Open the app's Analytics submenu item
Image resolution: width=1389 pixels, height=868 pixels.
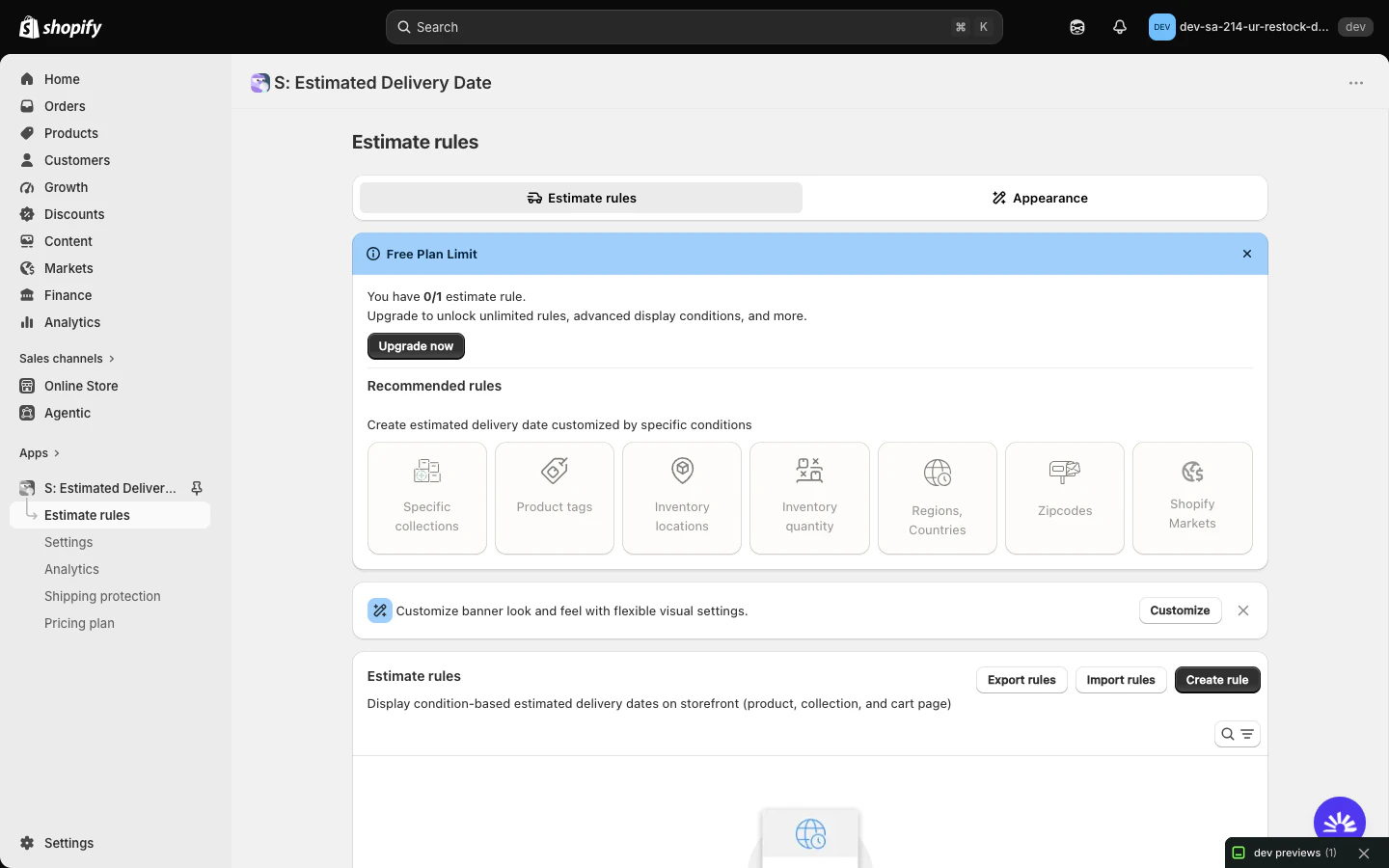click(71, 569)
